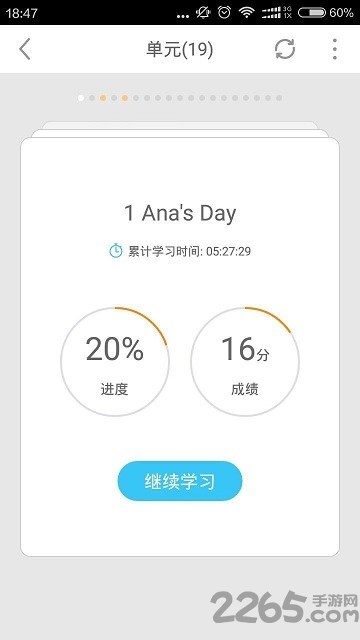Tap the muted notification bell icon

click(202, 13)
